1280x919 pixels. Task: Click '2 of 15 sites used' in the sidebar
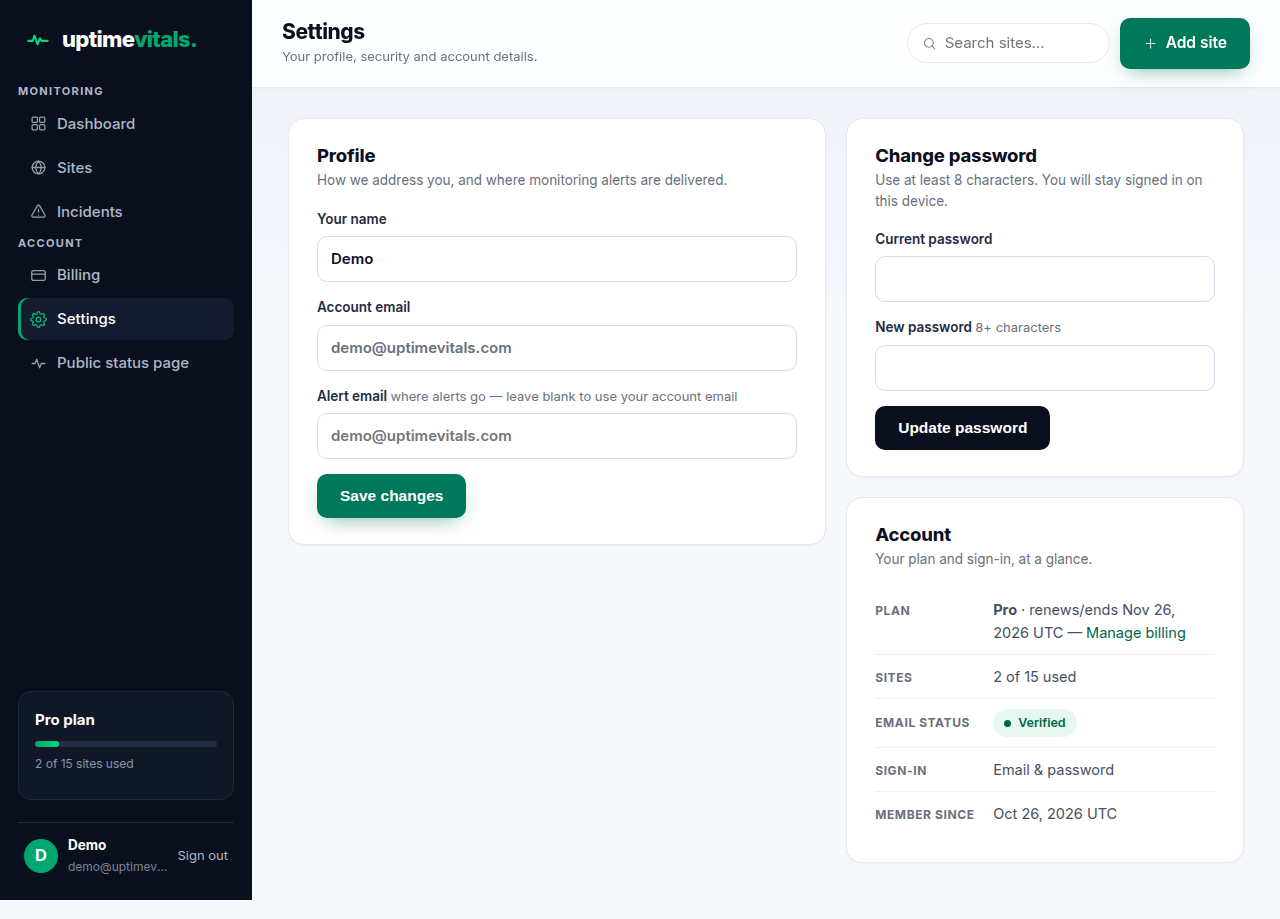(x=84, y=764)
